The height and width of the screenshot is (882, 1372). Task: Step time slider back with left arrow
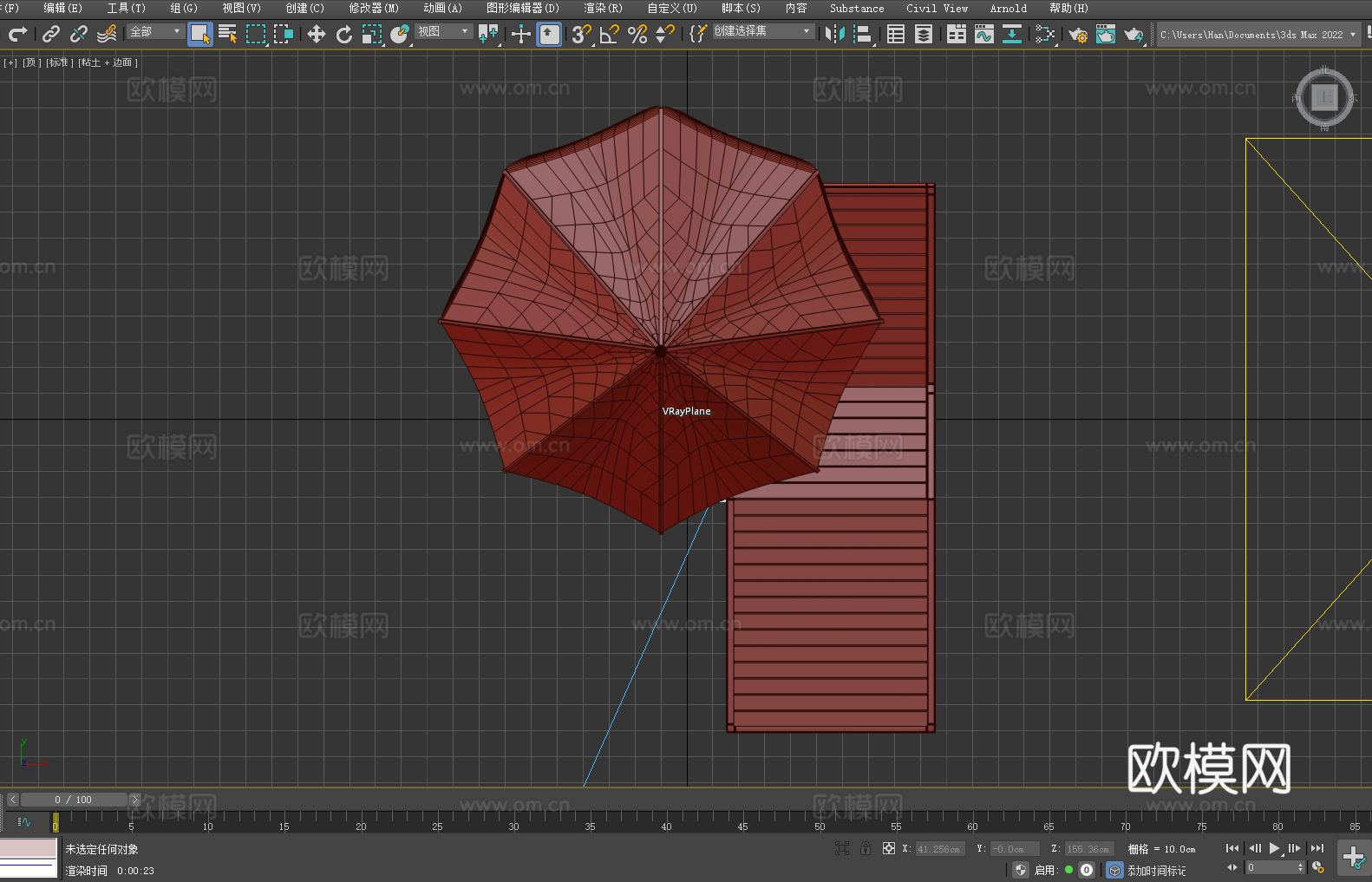click(x=12, y=800)
